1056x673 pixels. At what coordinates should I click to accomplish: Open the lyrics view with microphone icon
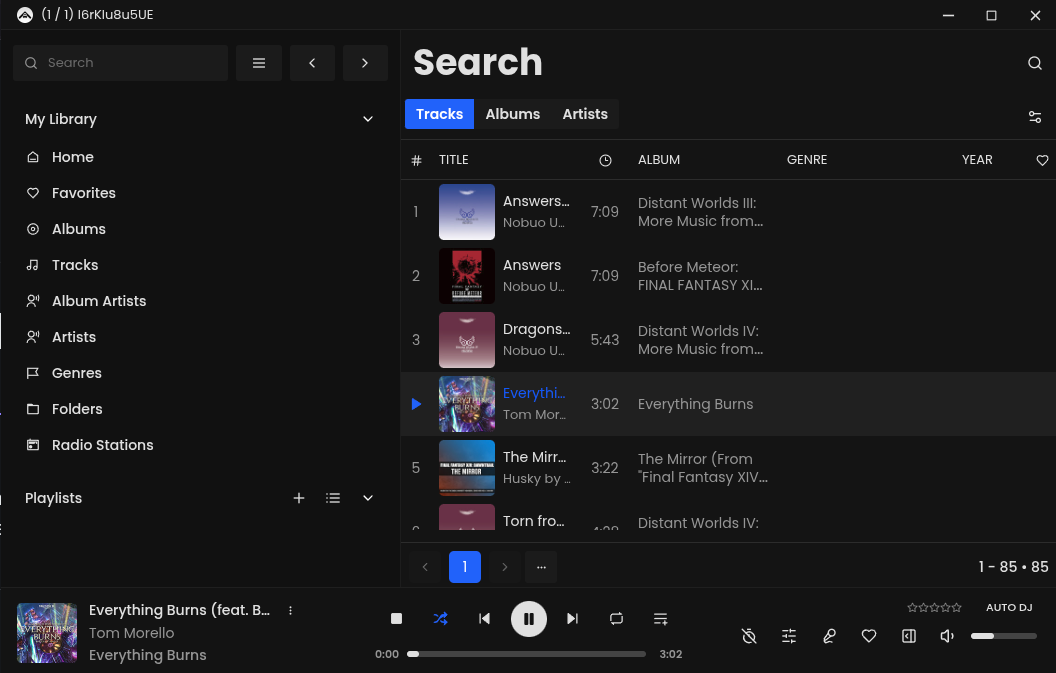coord(829,635)
